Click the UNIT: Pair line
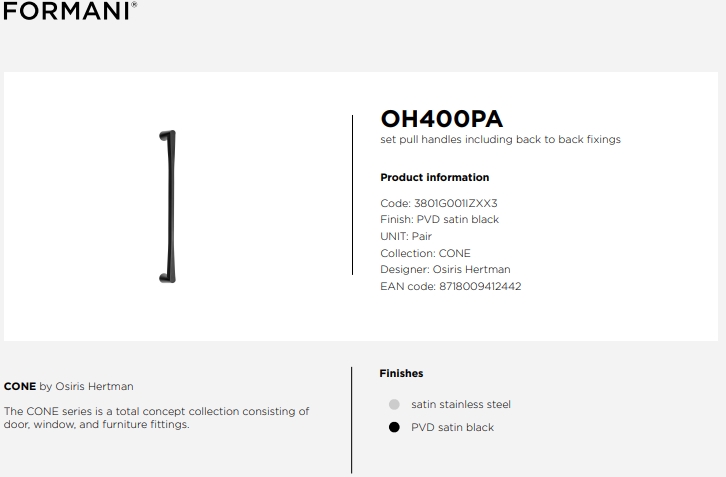726x477 pixels. click(406, 236)
